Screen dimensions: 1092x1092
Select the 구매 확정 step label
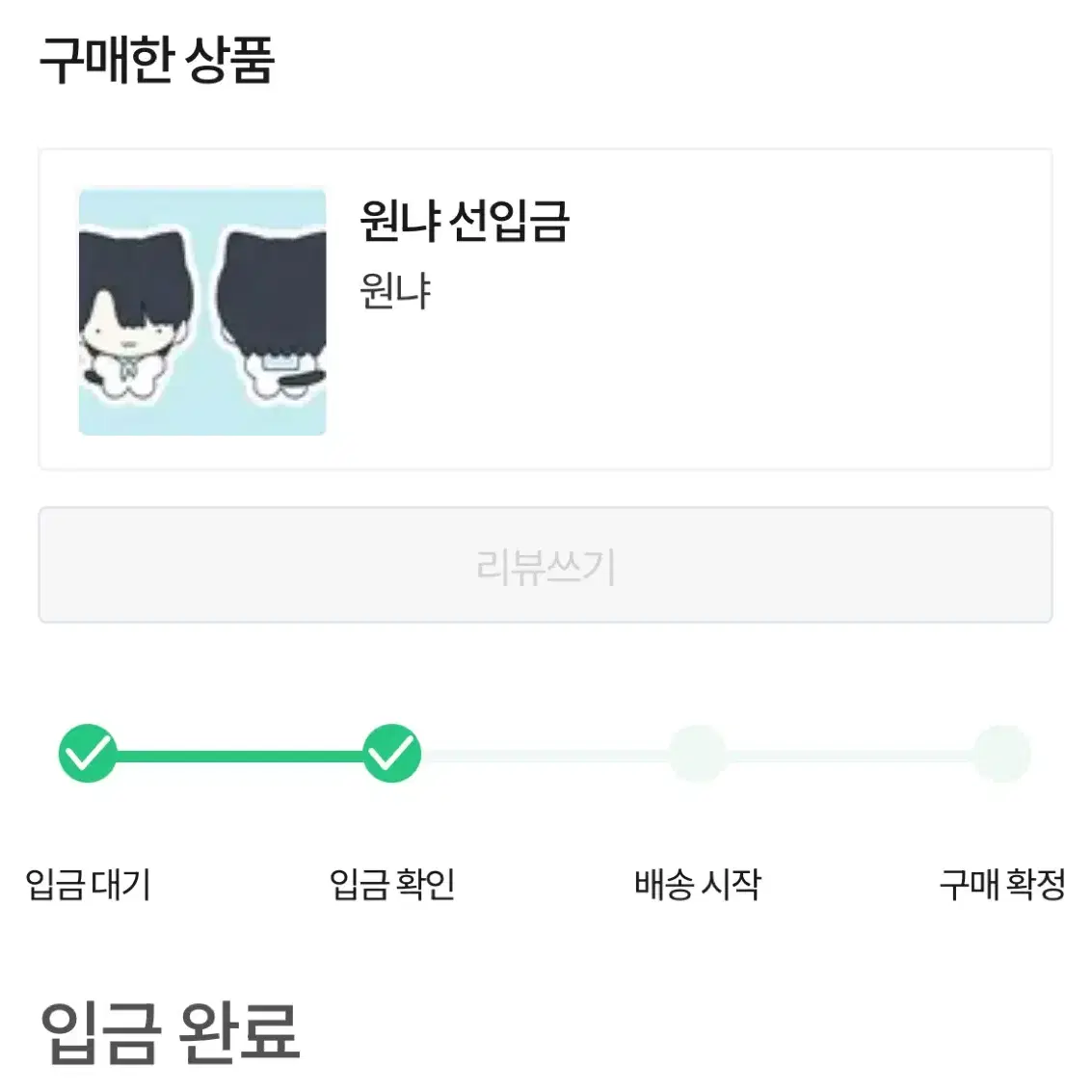tap(1002, 885)
